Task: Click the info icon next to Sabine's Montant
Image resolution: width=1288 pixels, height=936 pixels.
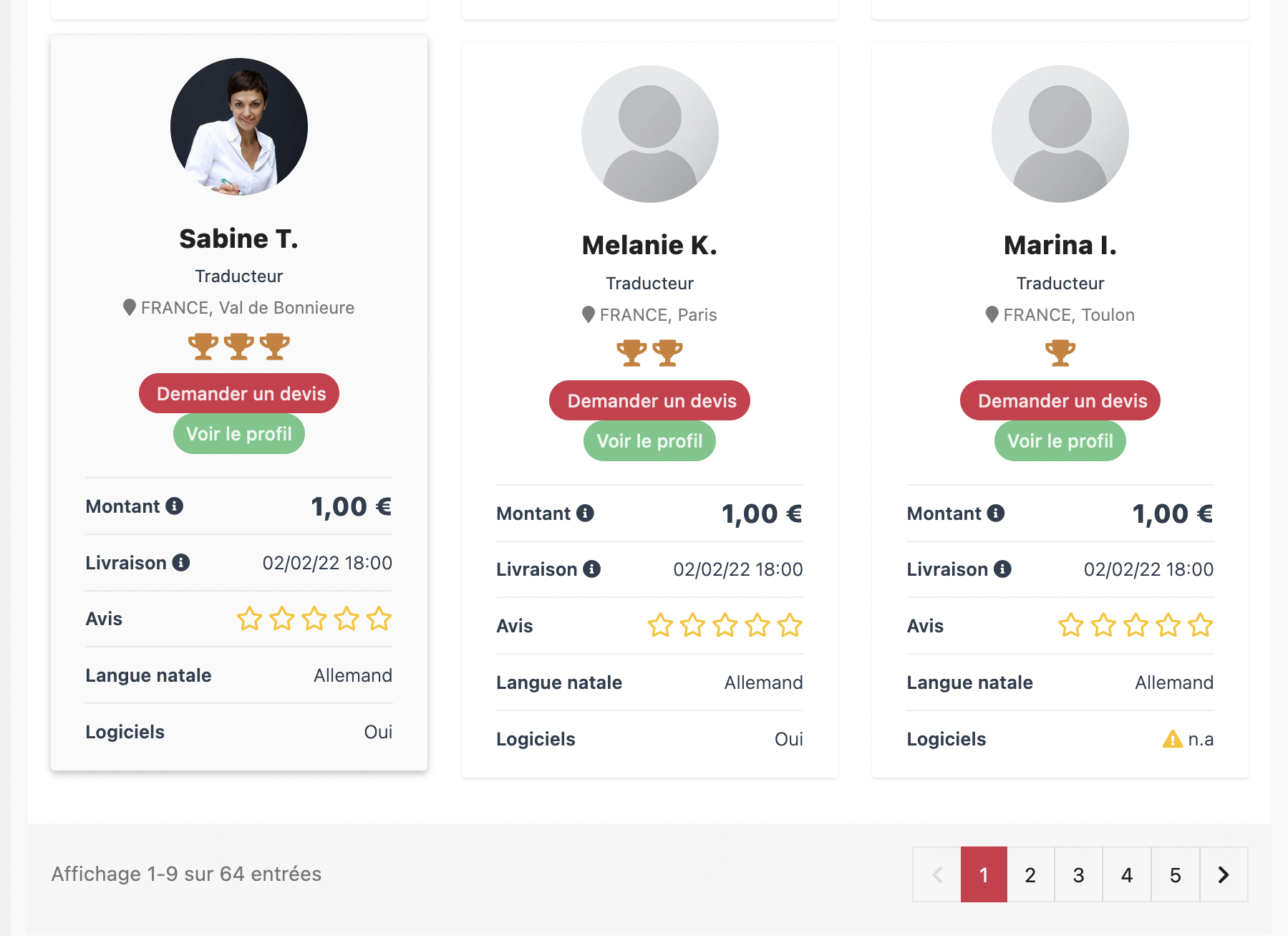Action: coord(175,506)
